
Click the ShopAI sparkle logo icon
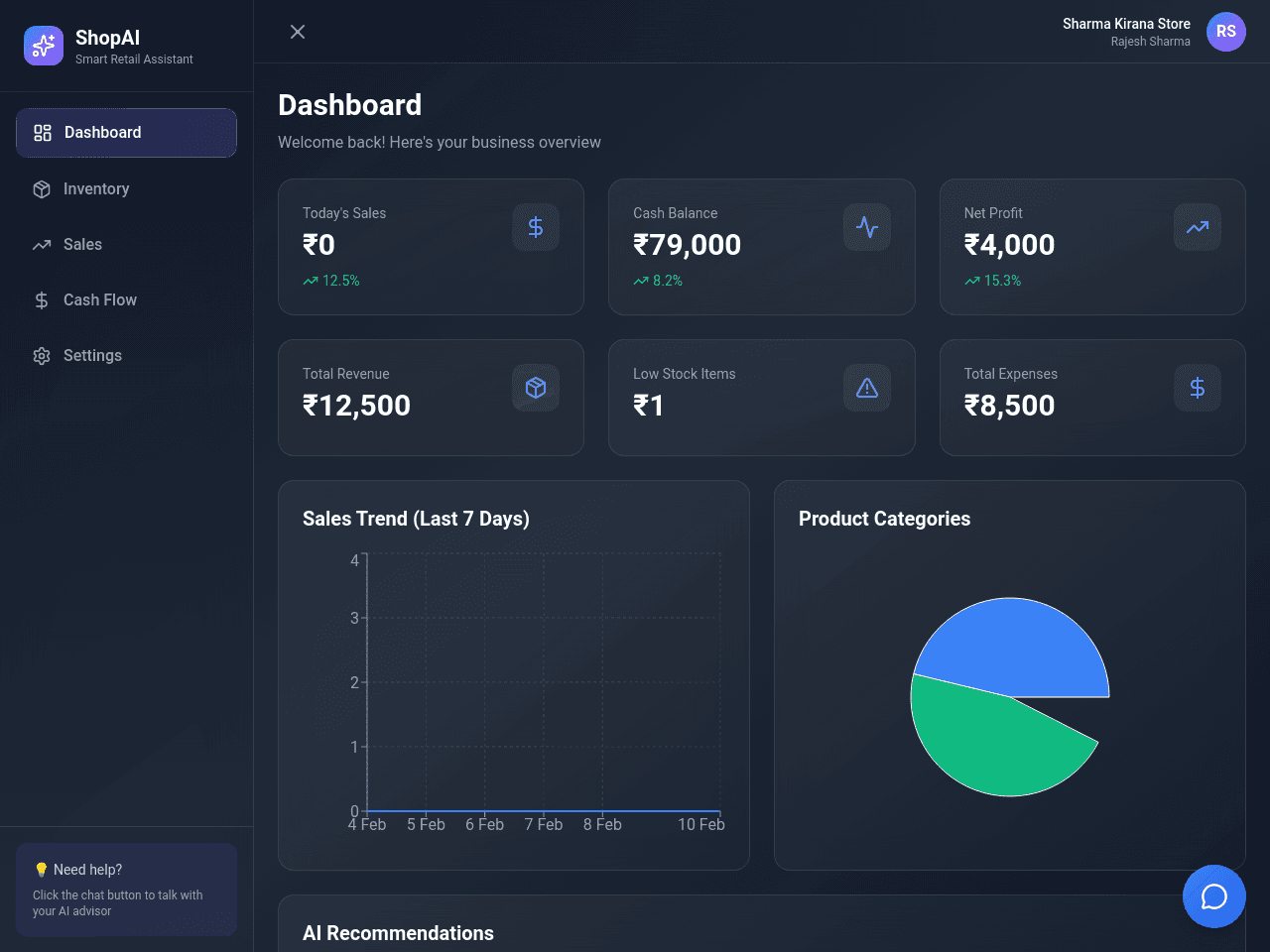(44, 46)
